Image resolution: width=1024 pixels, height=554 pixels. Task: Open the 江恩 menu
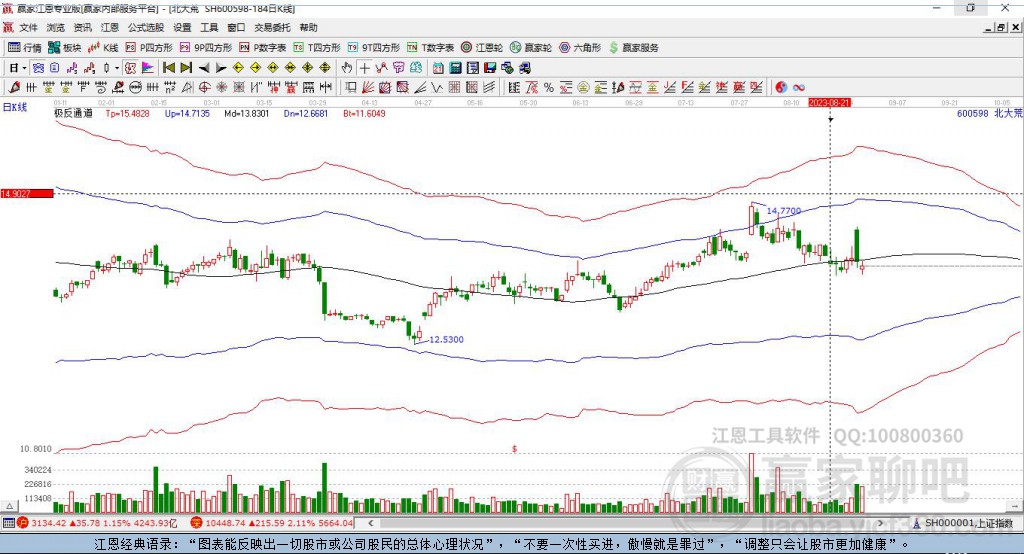[110, 27]
